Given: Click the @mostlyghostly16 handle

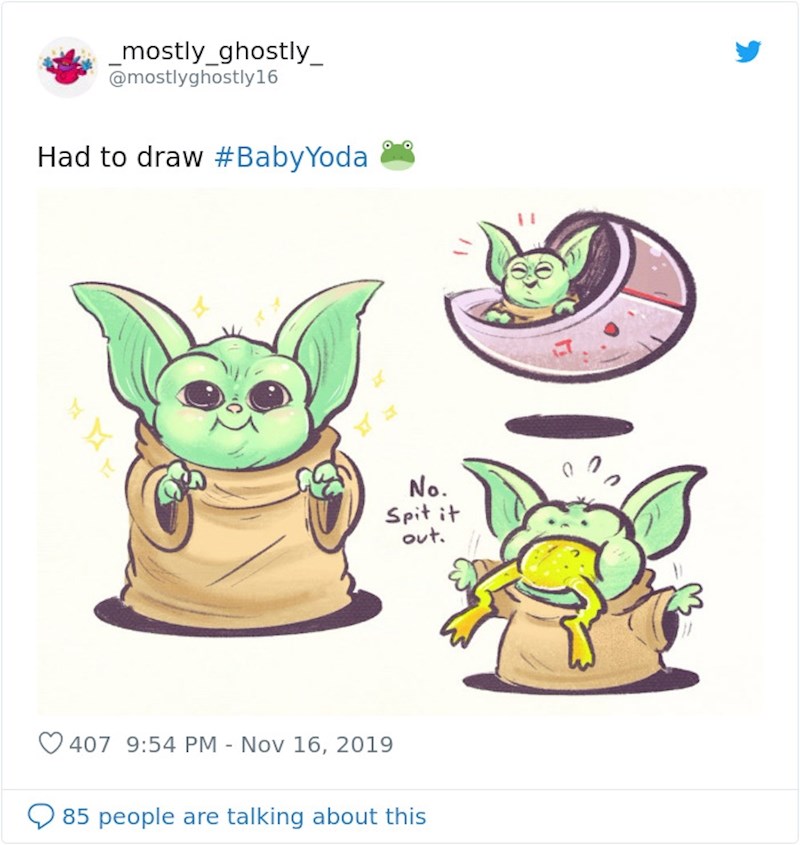Looking at the screenshot, I should 200,77.
